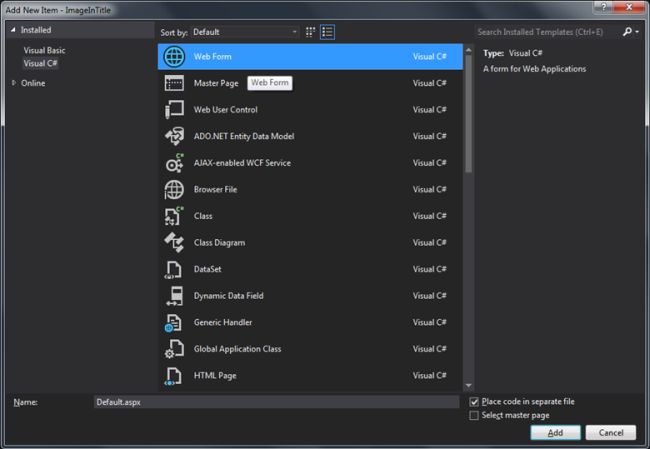The image size is (650, 449).
Task: Select the "Web User Control" row text
Action: coord(226,110)
